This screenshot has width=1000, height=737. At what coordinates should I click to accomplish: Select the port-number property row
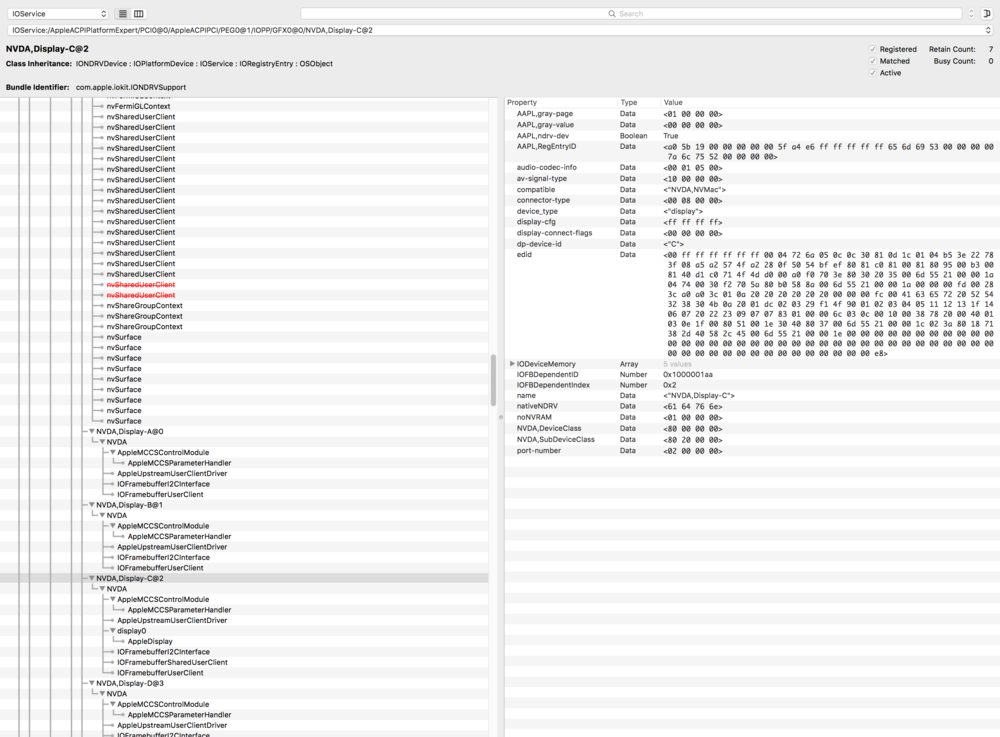pos(752,451)
